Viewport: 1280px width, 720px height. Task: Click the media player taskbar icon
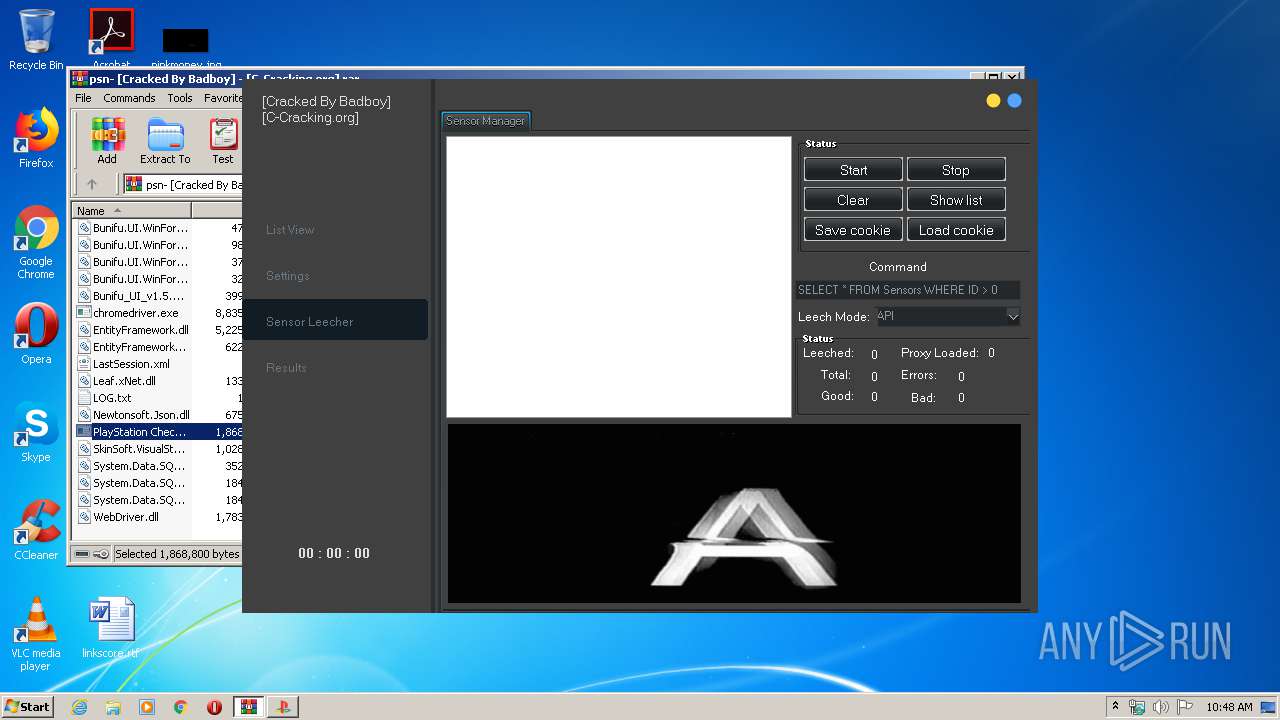(147, 707)
